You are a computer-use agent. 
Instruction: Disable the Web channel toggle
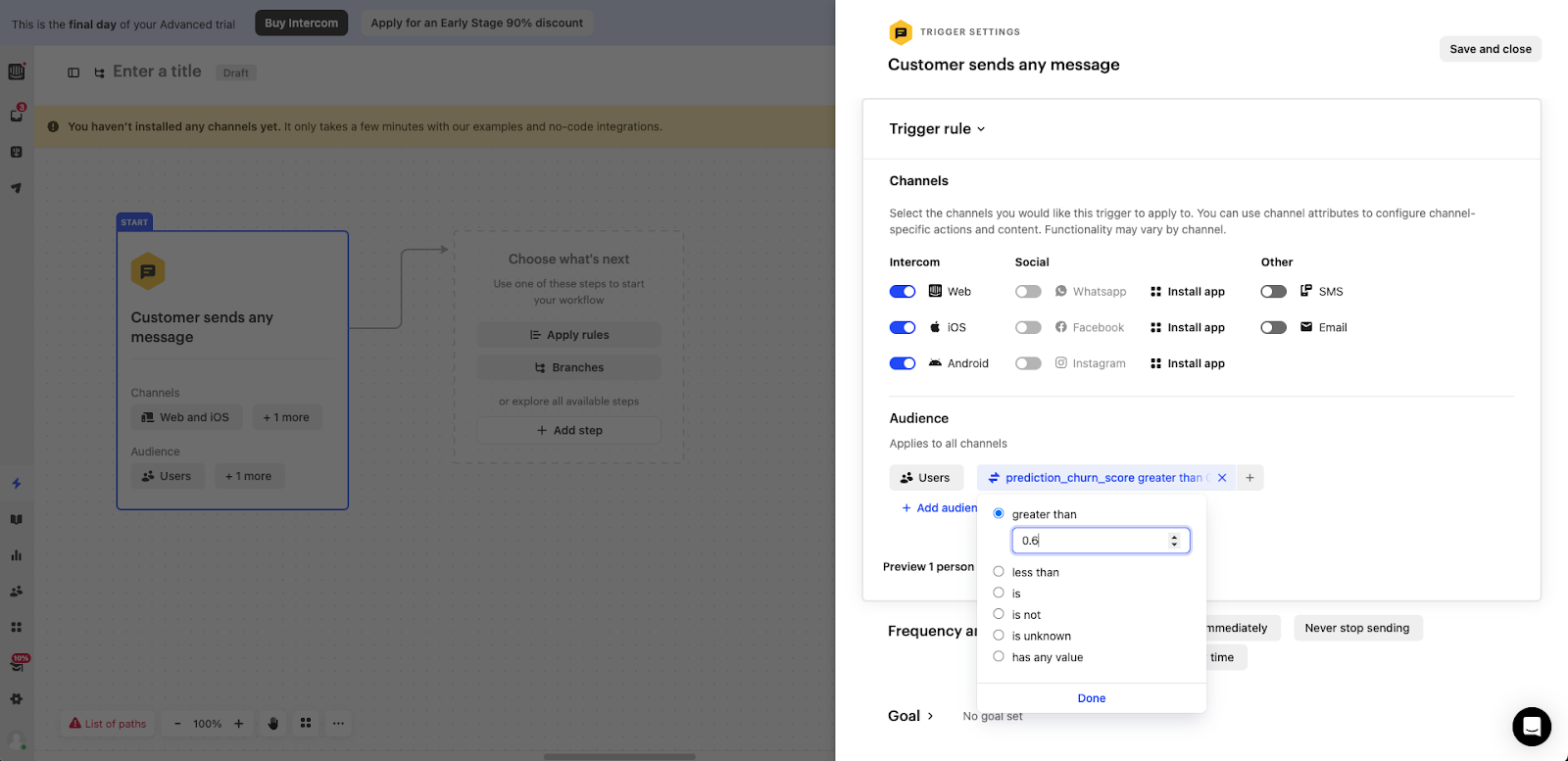click(x=903, y=292)
